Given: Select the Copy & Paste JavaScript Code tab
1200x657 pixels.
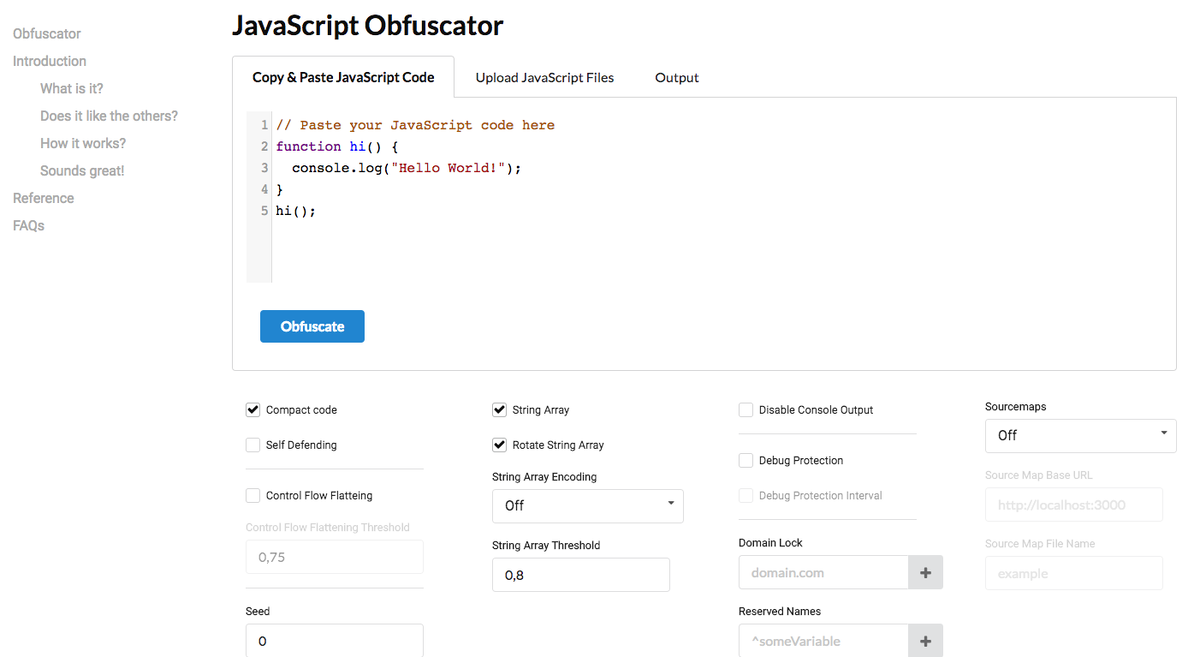Looking at the screenshot, I should pos(343,78).
